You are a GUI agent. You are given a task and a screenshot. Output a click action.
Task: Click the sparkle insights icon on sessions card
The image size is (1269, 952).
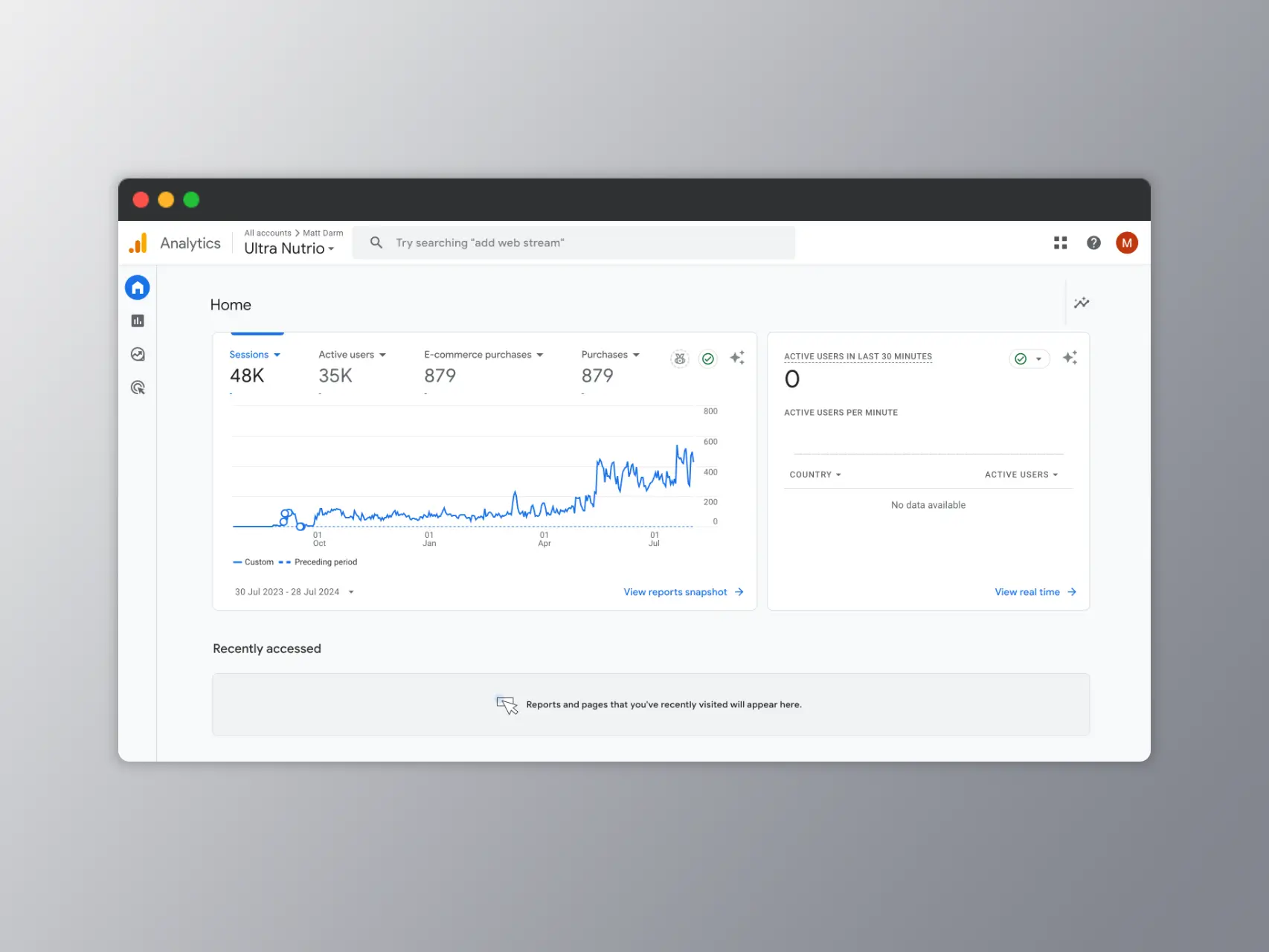tap(737, 358)
